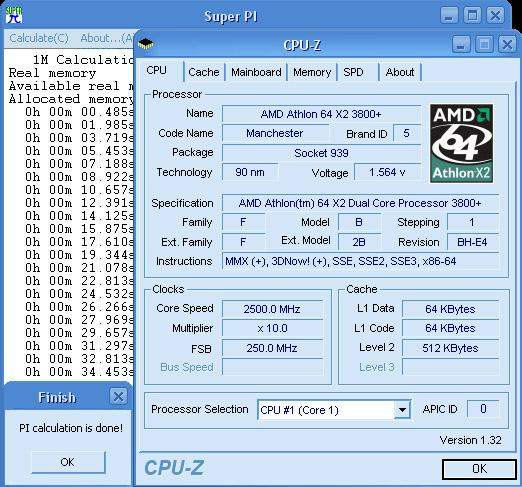The image size is (522, 487).
Task: Switch to the Memory tab
Action: (x=312, y=72)
